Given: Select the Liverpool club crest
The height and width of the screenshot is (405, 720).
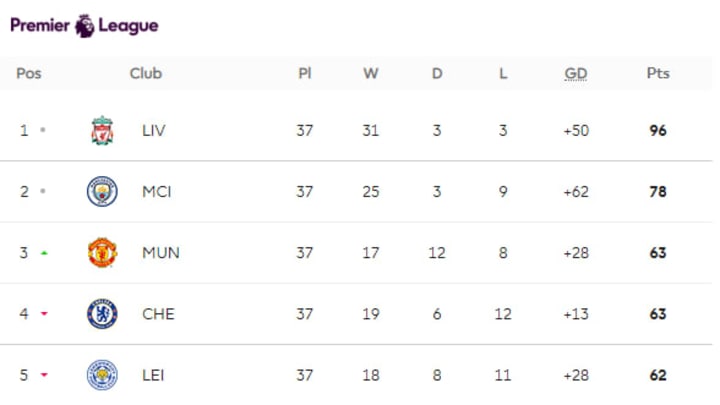Looking at the screenshot, I should pos(102,130).
